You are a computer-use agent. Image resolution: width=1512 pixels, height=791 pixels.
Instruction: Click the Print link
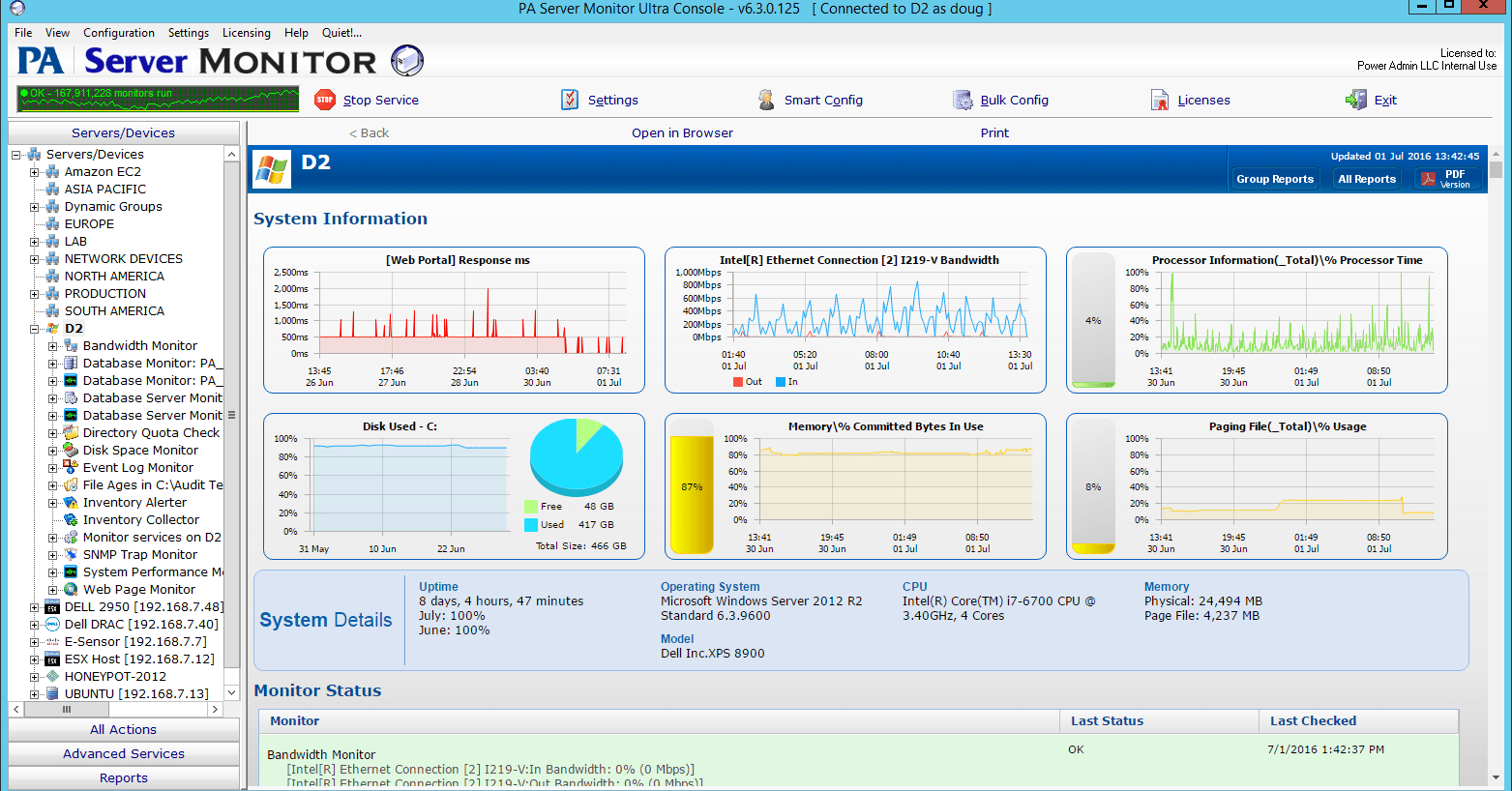click(994, 132)
